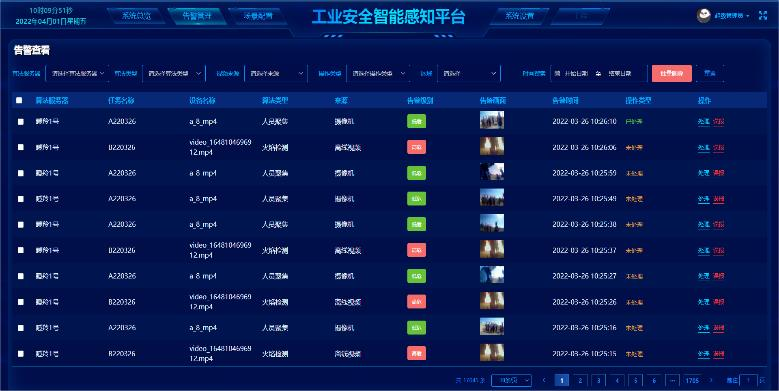Switch to the 系统总览 tab
The image size is (779, 391).
click(x=136, y=16)
